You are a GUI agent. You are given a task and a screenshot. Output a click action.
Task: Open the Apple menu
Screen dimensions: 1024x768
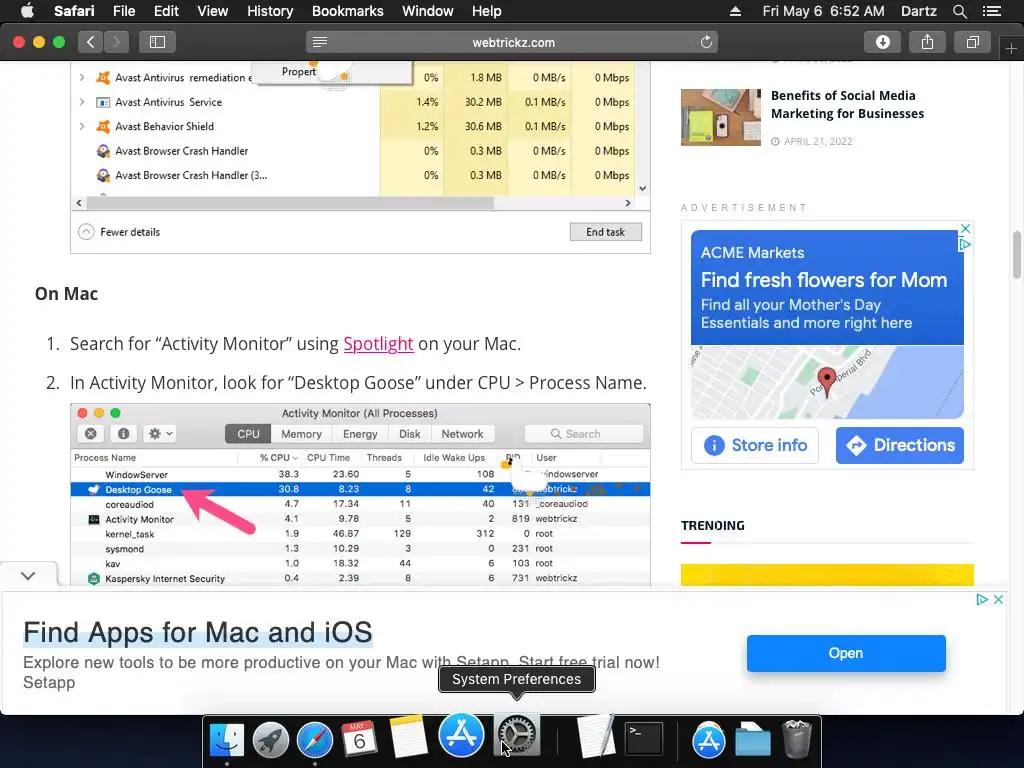point(27,11)
